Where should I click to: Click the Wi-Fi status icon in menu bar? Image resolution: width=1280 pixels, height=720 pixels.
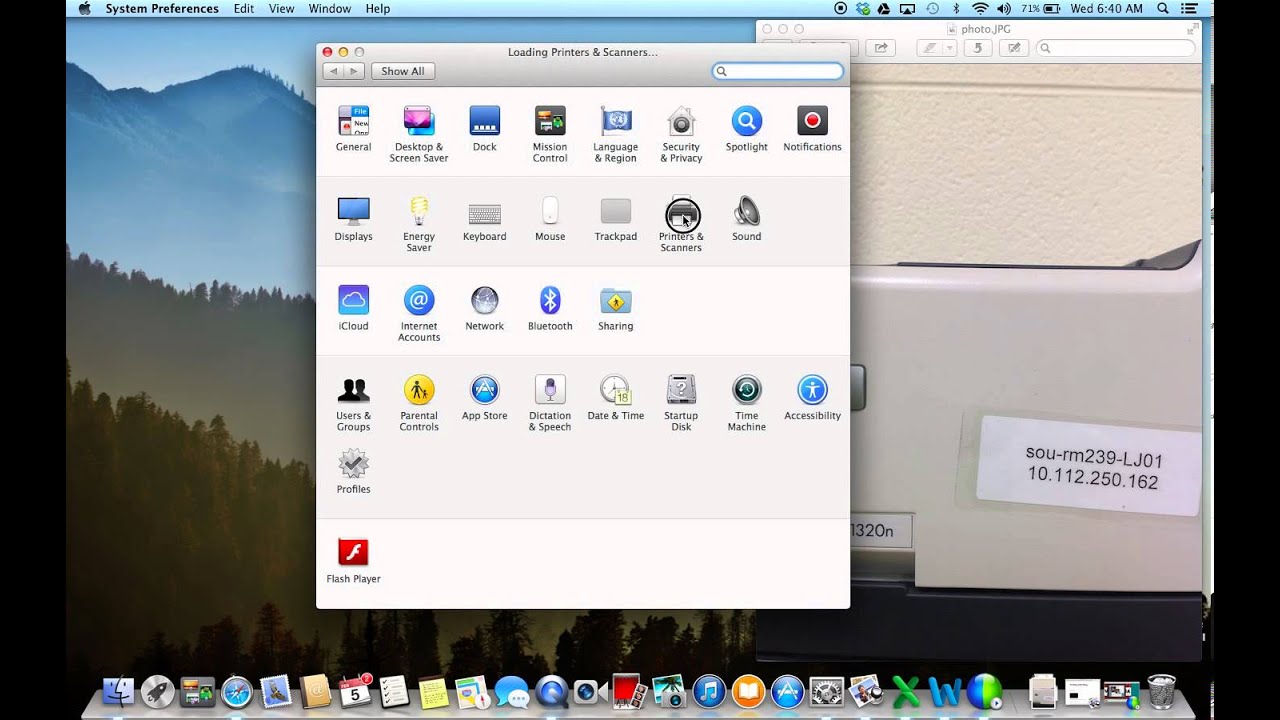click(x=980, y=9)
